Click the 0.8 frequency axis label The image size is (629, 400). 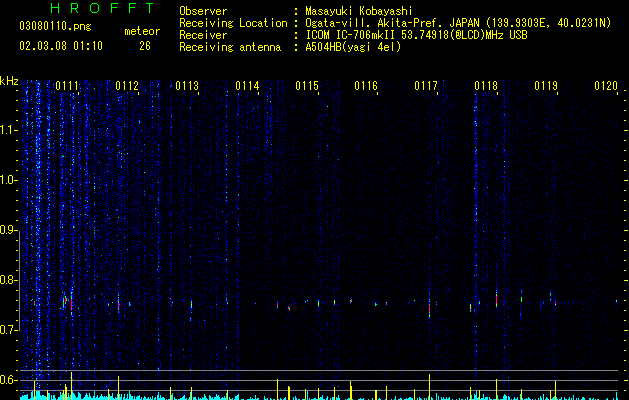point(9,280)
